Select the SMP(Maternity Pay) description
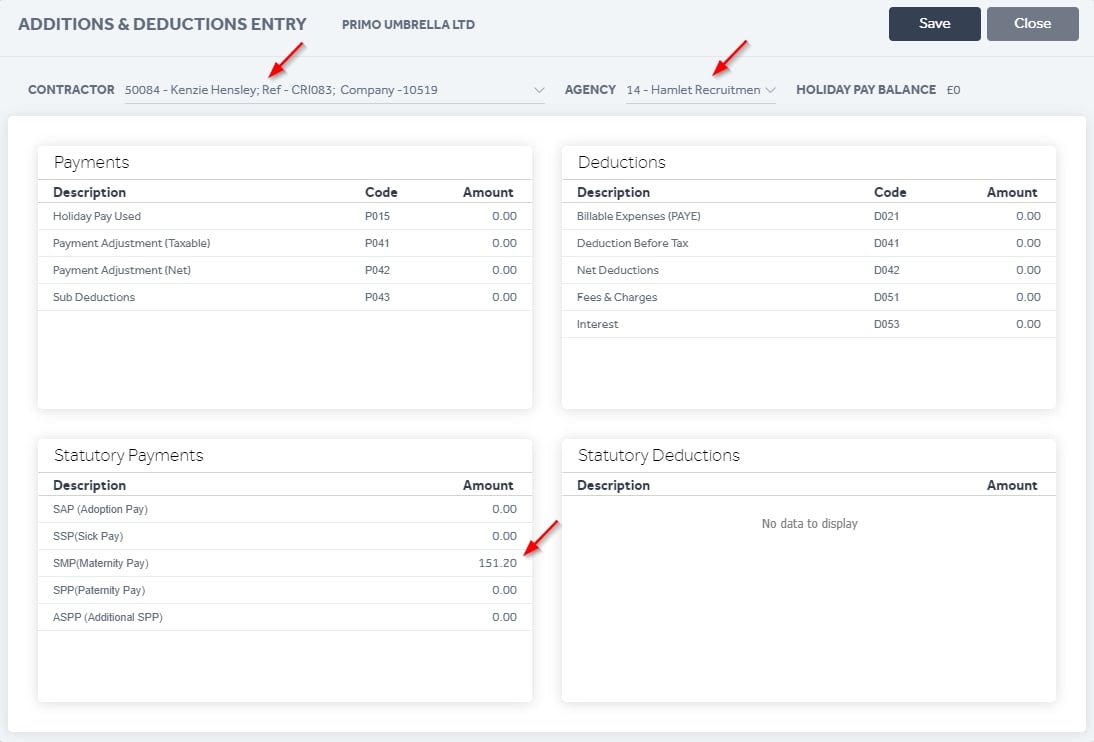This screenshot has width=1094, height=742. coord(100,563)
